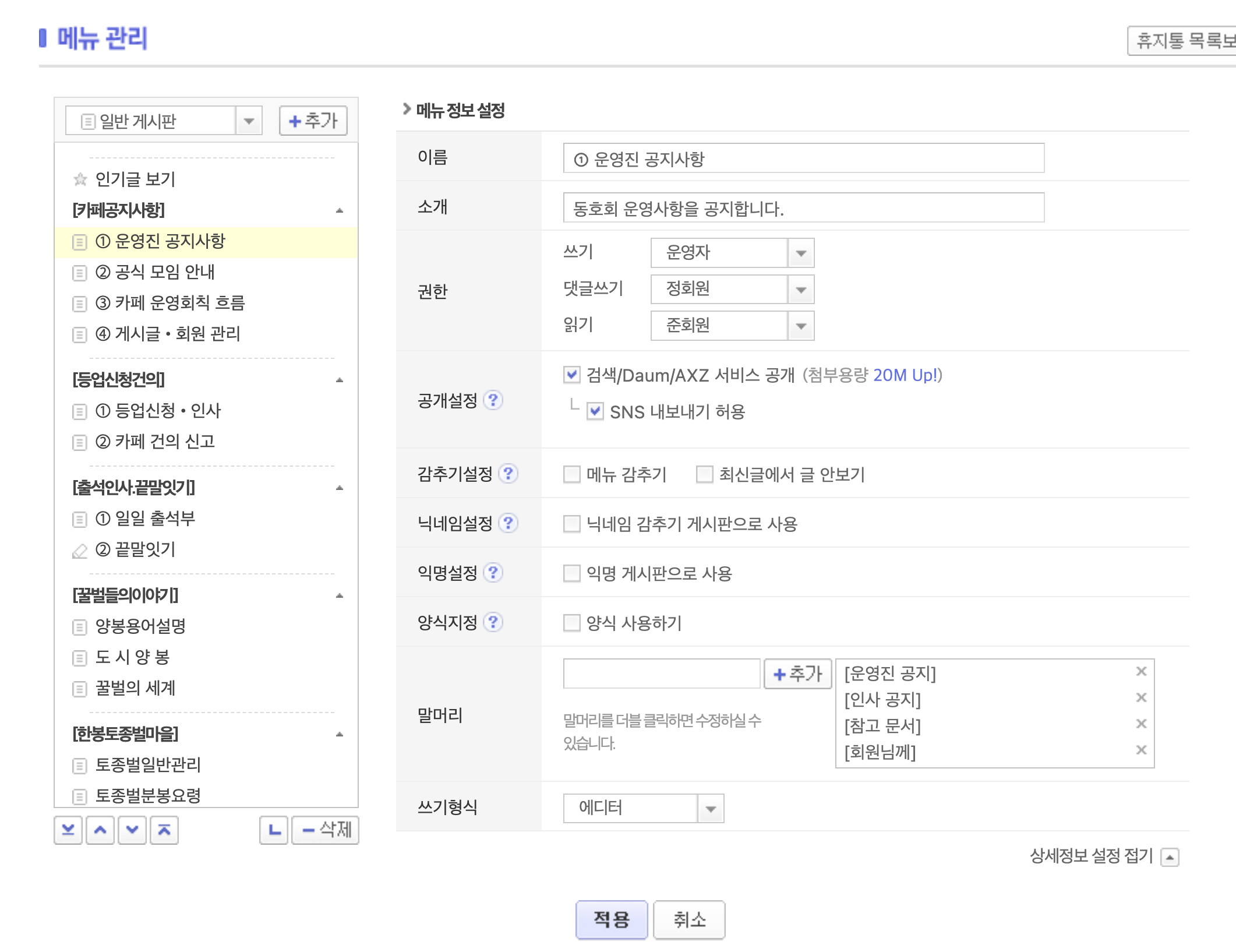The image size is (1236, 952).
Task: Click the 적용 apply button
Action: pyautogui.click(x=611, y=920)
